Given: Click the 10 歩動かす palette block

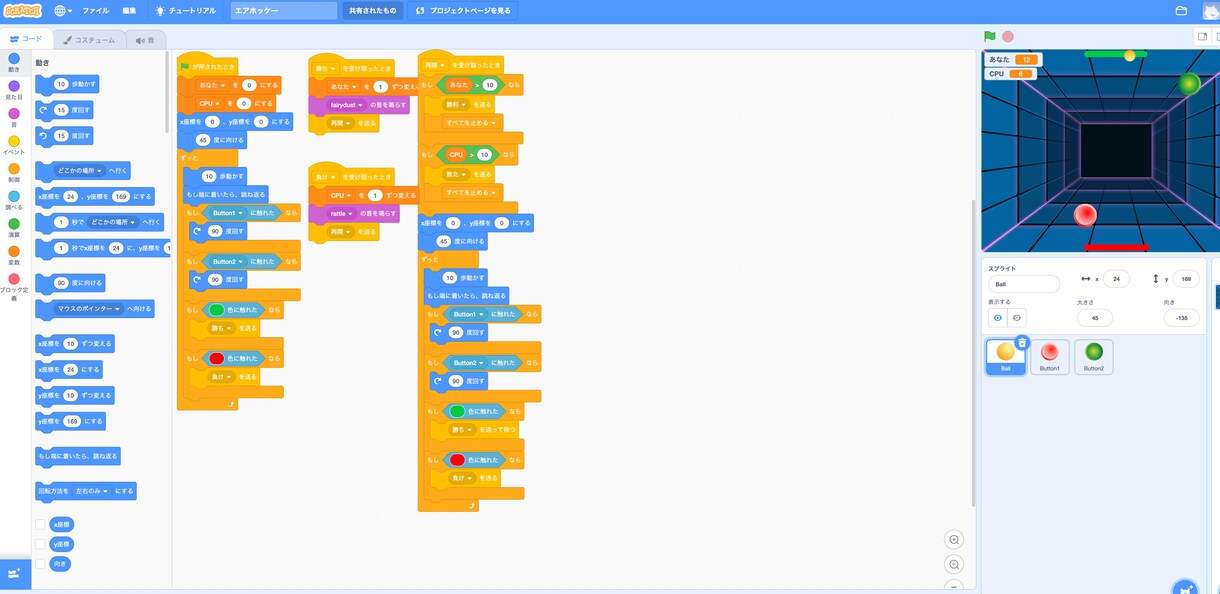Looking at the screenshot, I should tap(67, 85).
